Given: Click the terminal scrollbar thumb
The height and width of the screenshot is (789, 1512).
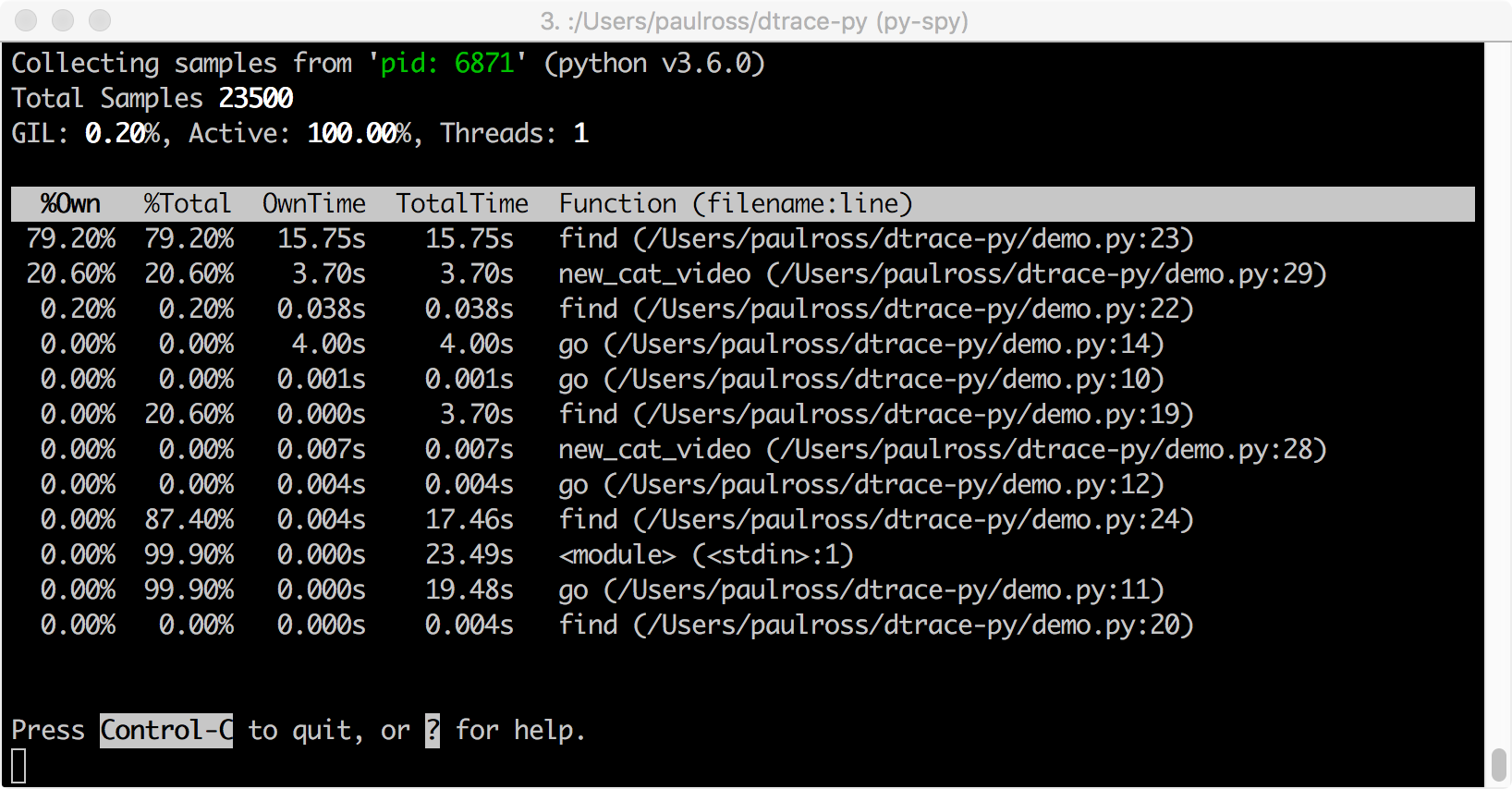Looking at the screenshot, I should pyautogui.click(x=1499, y=765).
